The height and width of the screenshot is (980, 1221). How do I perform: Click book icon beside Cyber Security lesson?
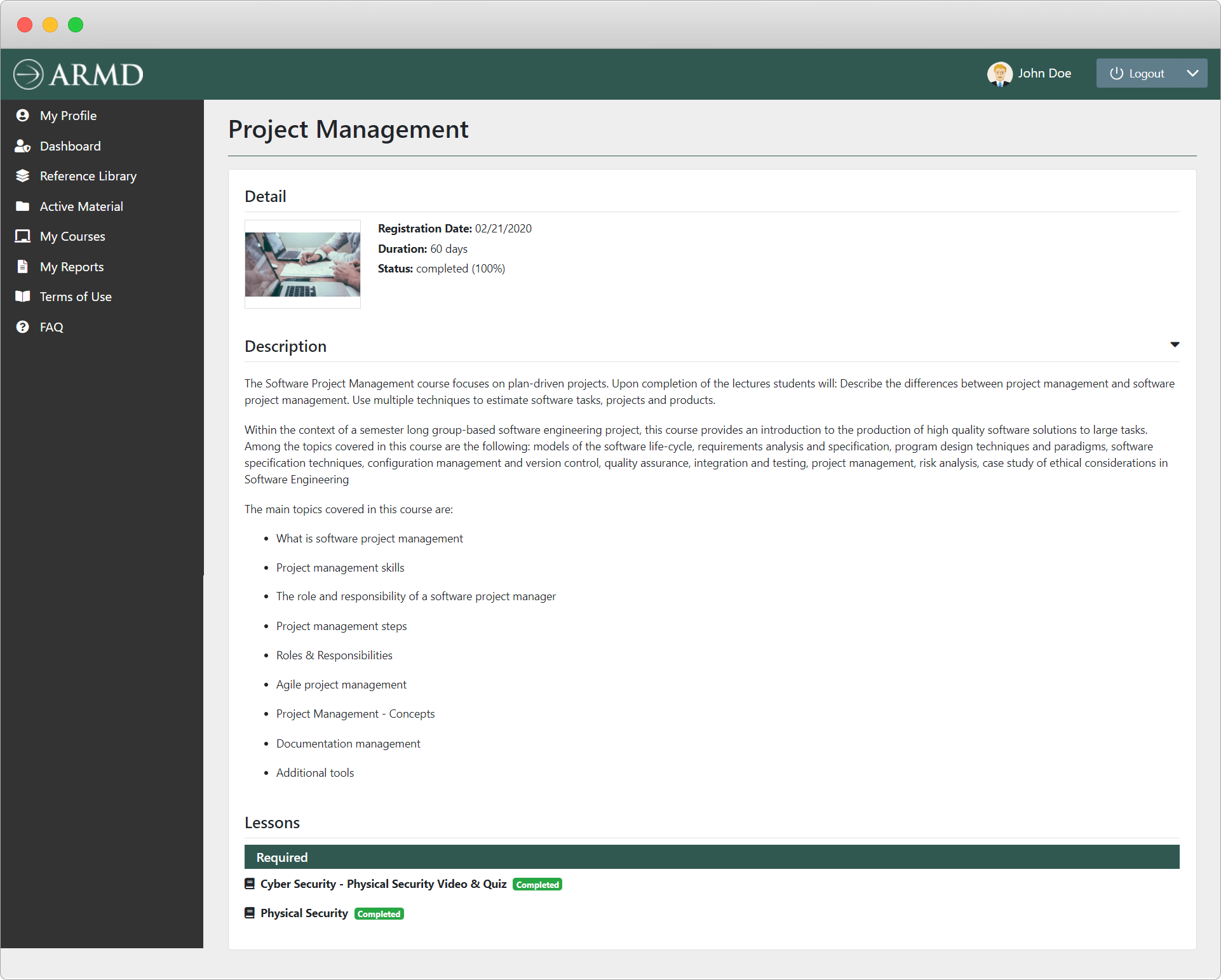click(x=250, y=883)
